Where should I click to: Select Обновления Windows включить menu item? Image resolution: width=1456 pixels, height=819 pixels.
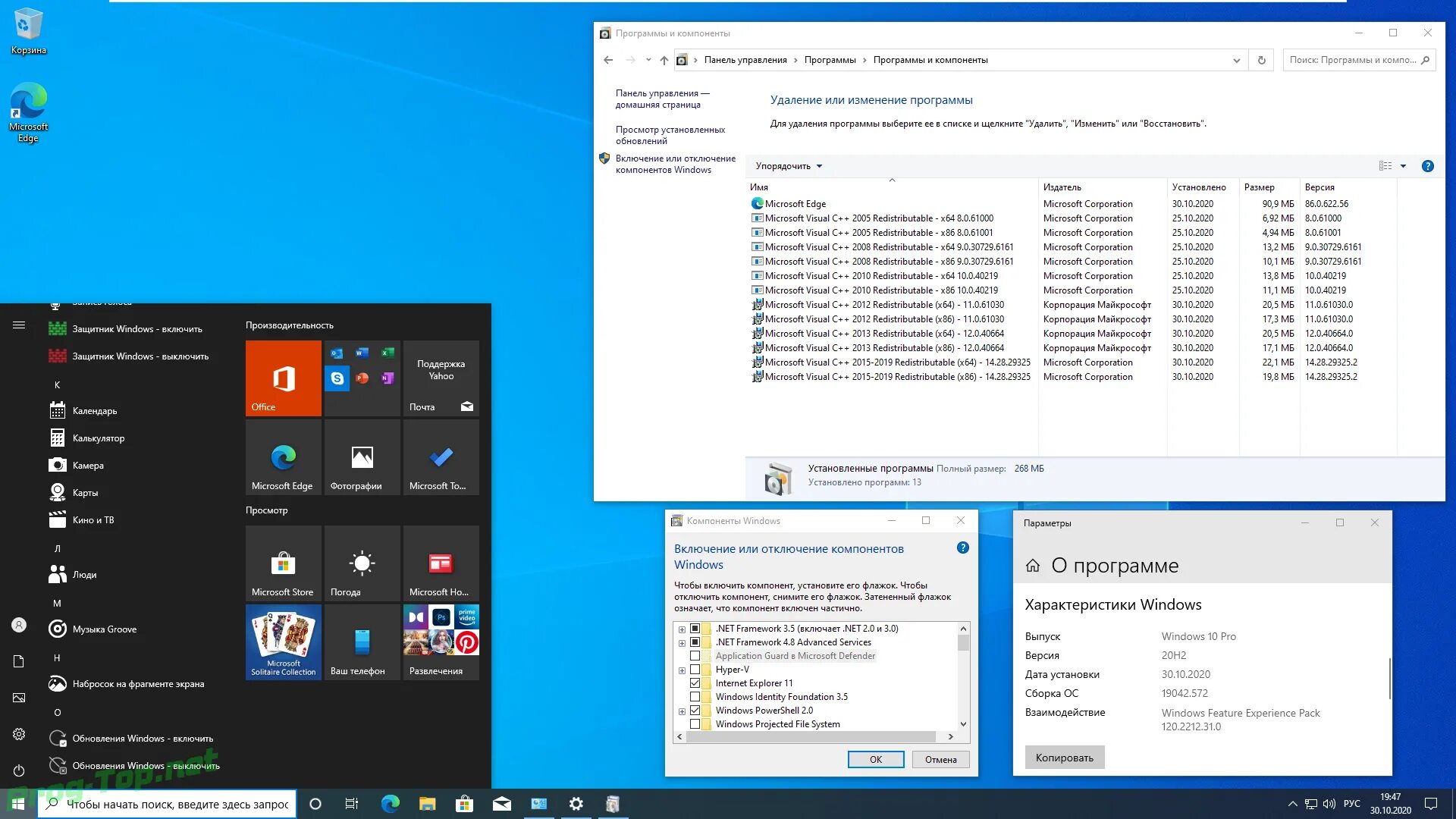(141, 738)
